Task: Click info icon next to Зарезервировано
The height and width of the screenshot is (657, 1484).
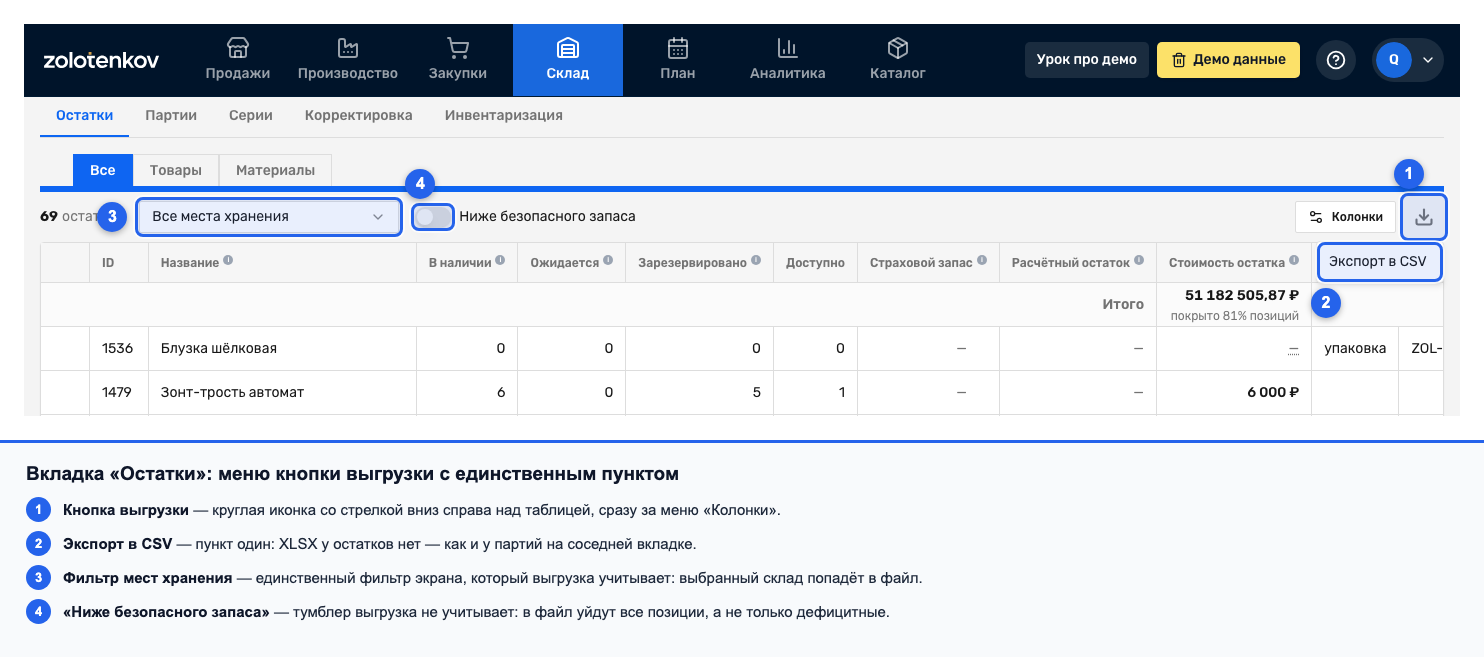Action: coord(756,261)
